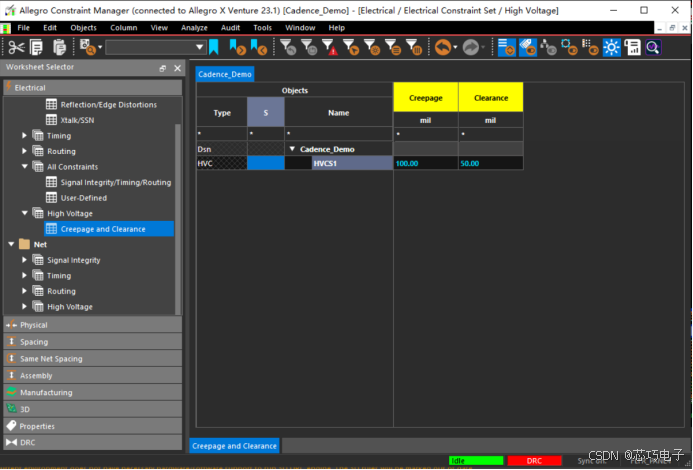Close the Worksheet Selector panel
This screenshot has width=693, height=470.
(x=177, y=68)
